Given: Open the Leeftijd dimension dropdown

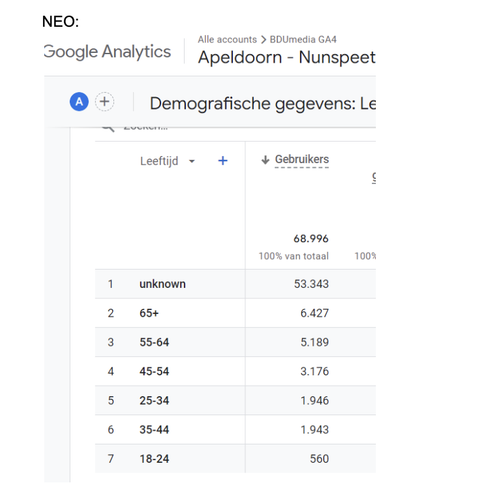Looking at the screenshot, I should (167, 161).
